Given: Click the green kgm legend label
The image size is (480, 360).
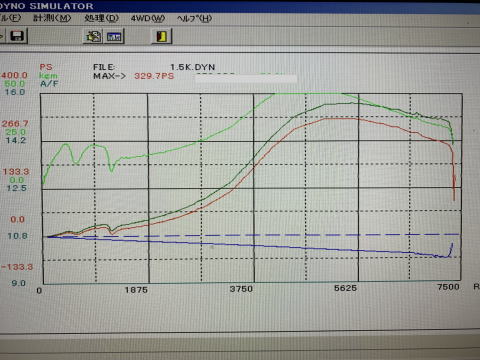Looking at the screenshot, I should point(48,75).
